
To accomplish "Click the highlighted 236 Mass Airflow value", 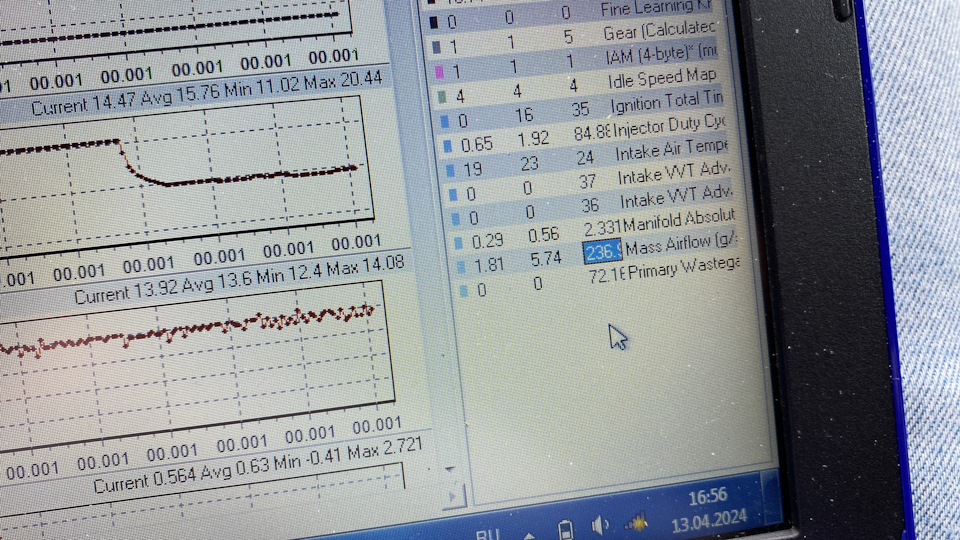I will click(602, 251).
